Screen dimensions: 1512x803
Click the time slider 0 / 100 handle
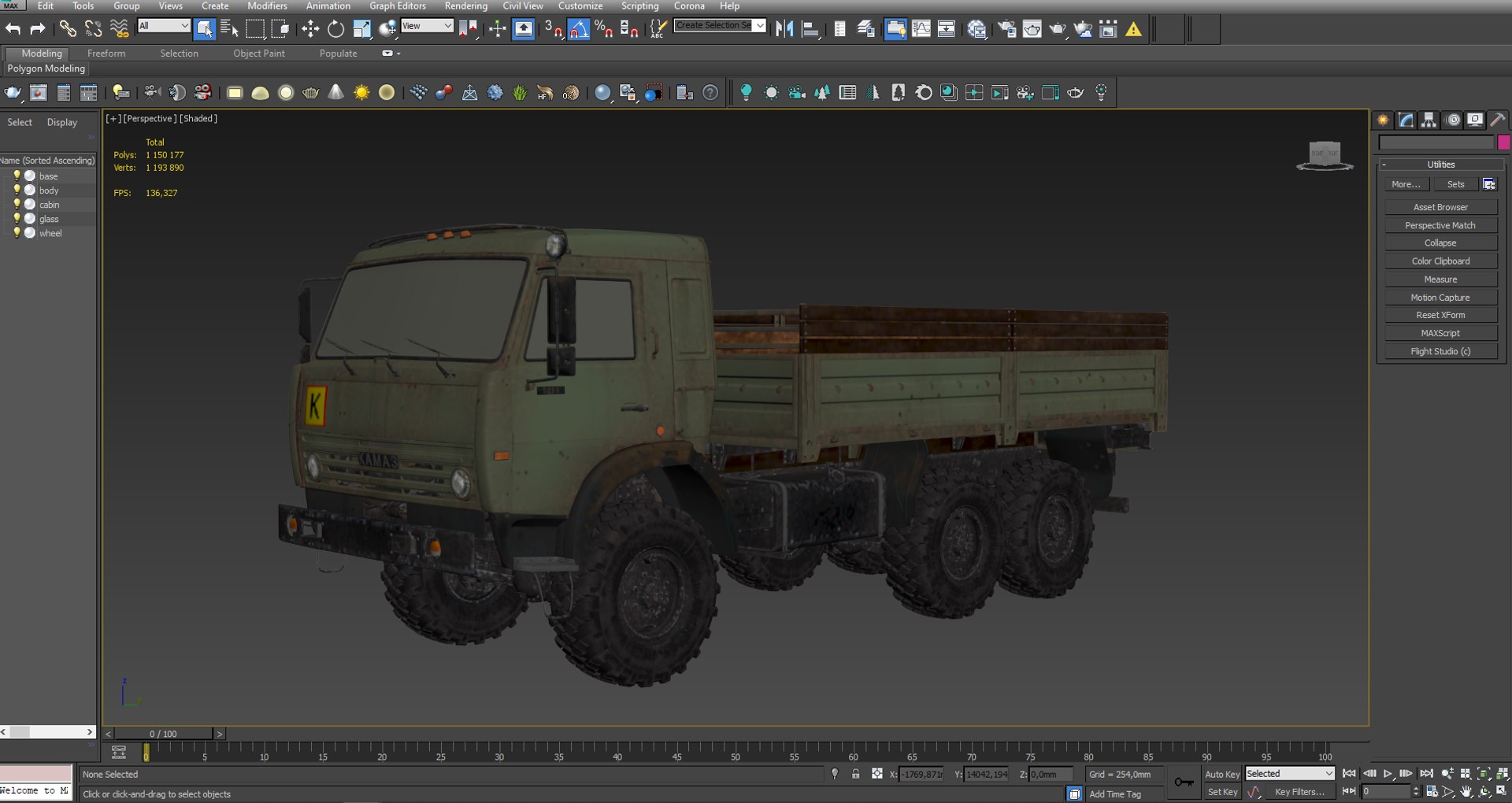[x=164, y=734]
